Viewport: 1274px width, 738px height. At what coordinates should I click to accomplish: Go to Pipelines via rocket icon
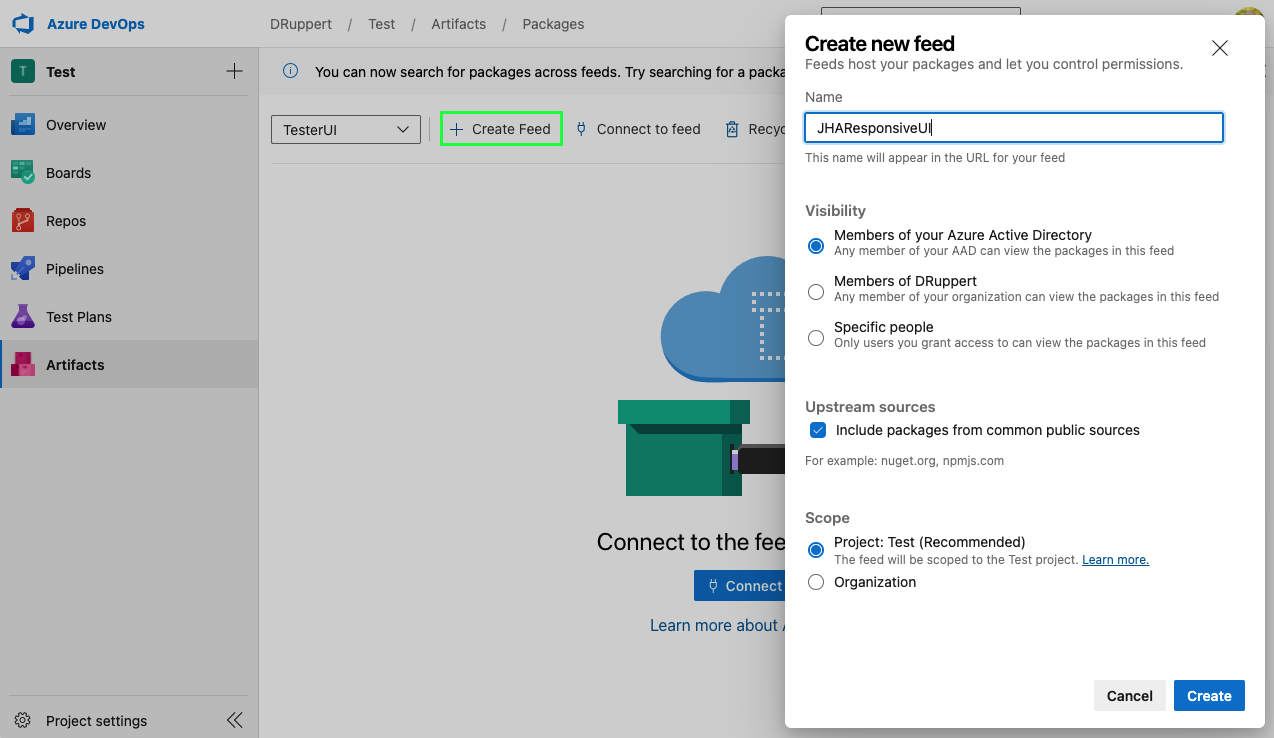pyautogui.click(x=23, y=269)
